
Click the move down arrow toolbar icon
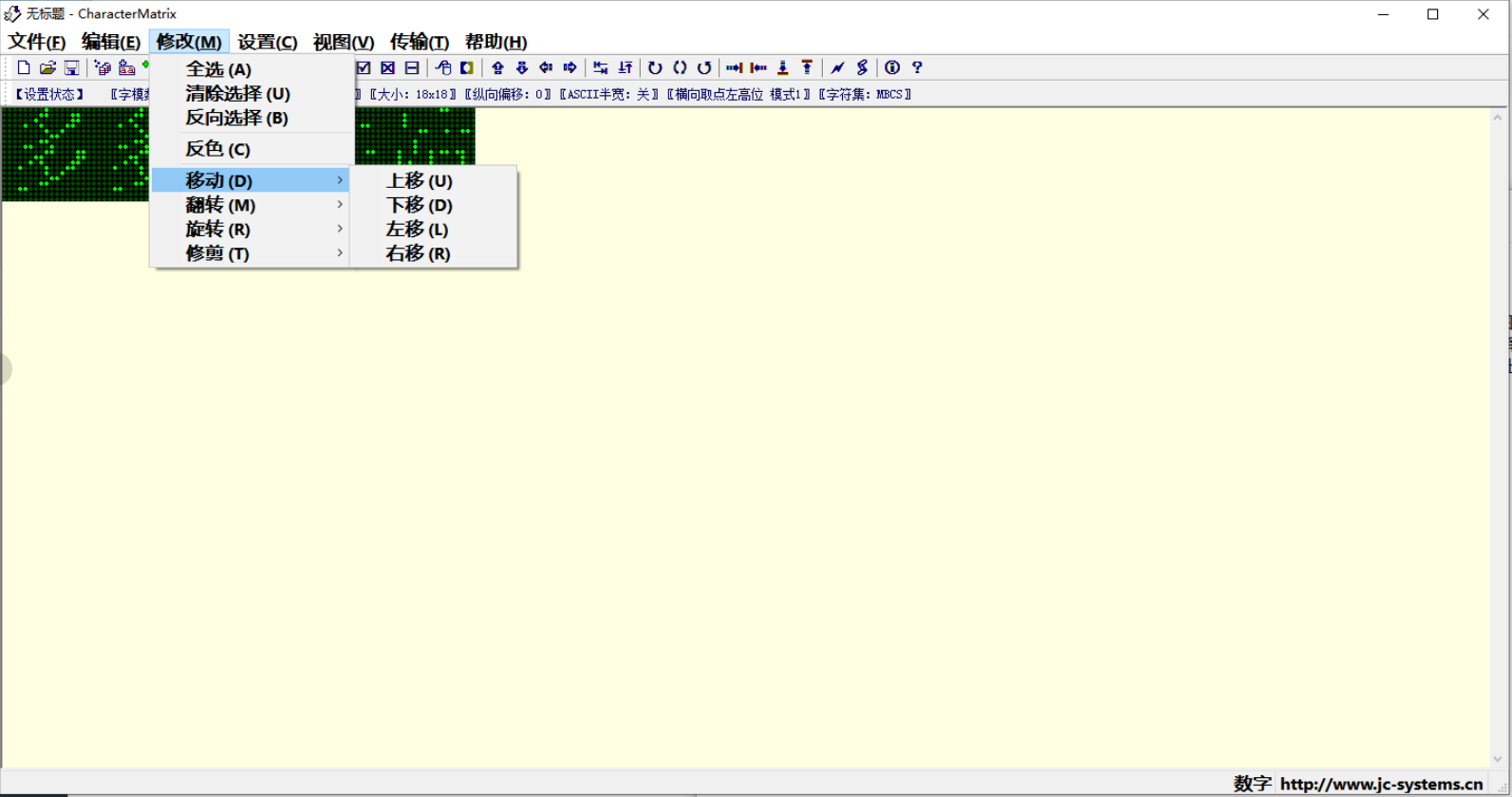coord(522,67)
